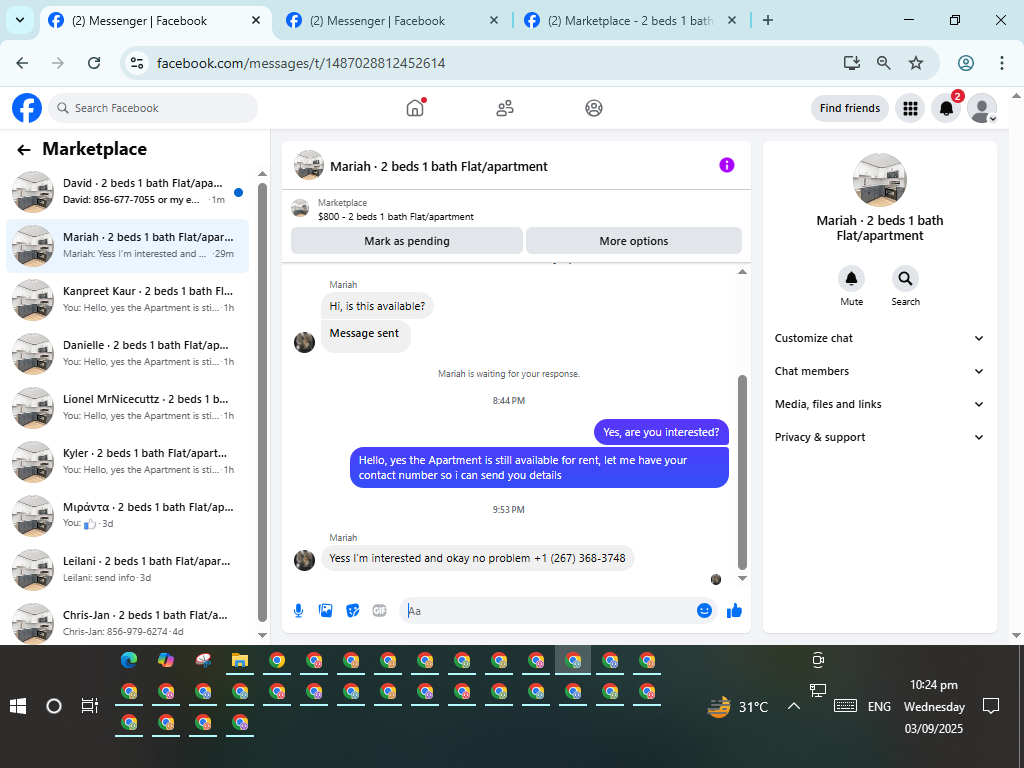
Task: Open the notifications bell with 2 badge
Action: 946,108
